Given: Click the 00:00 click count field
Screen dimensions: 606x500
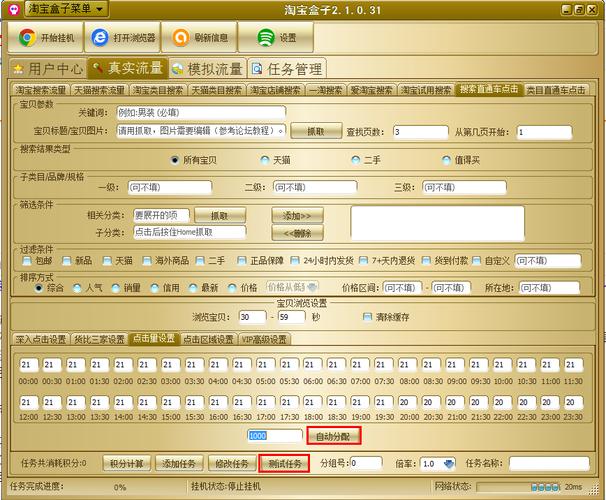Looking at the screenshot, I should pyautogui.click(x=29, y=364).
